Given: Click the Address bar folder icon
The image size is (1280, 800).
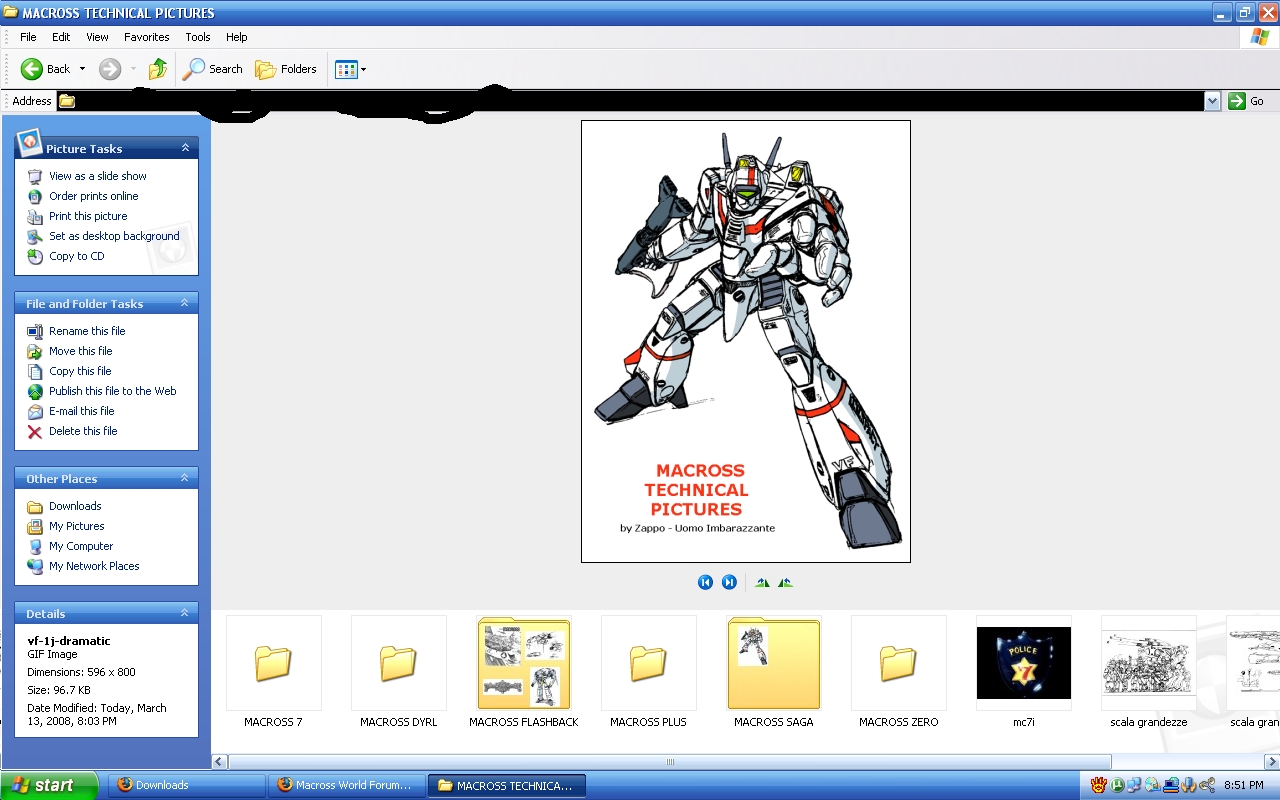Looking at the screenshot, I should 67,101.
